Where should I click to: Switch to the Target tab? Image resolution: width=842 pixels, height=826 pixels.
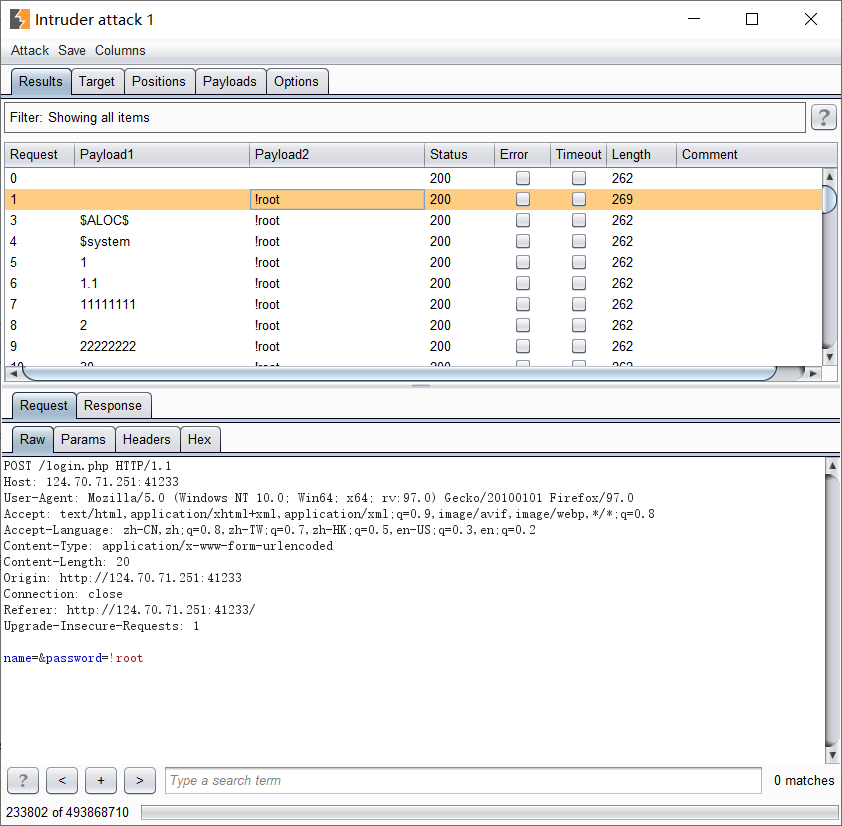(x=97, y=82)
